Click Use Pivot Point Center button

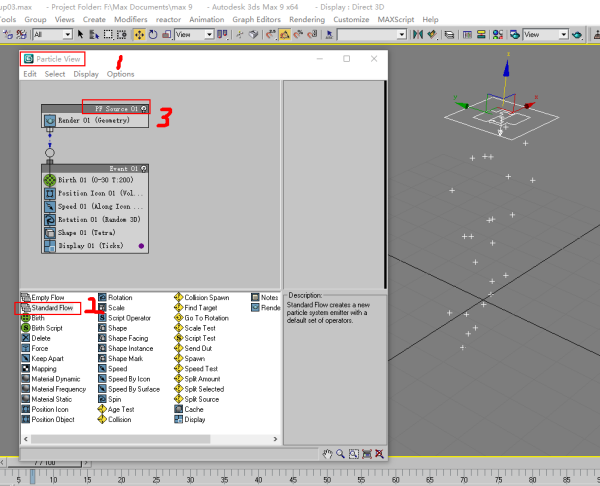pyautogui.click(x=222, y=34)
